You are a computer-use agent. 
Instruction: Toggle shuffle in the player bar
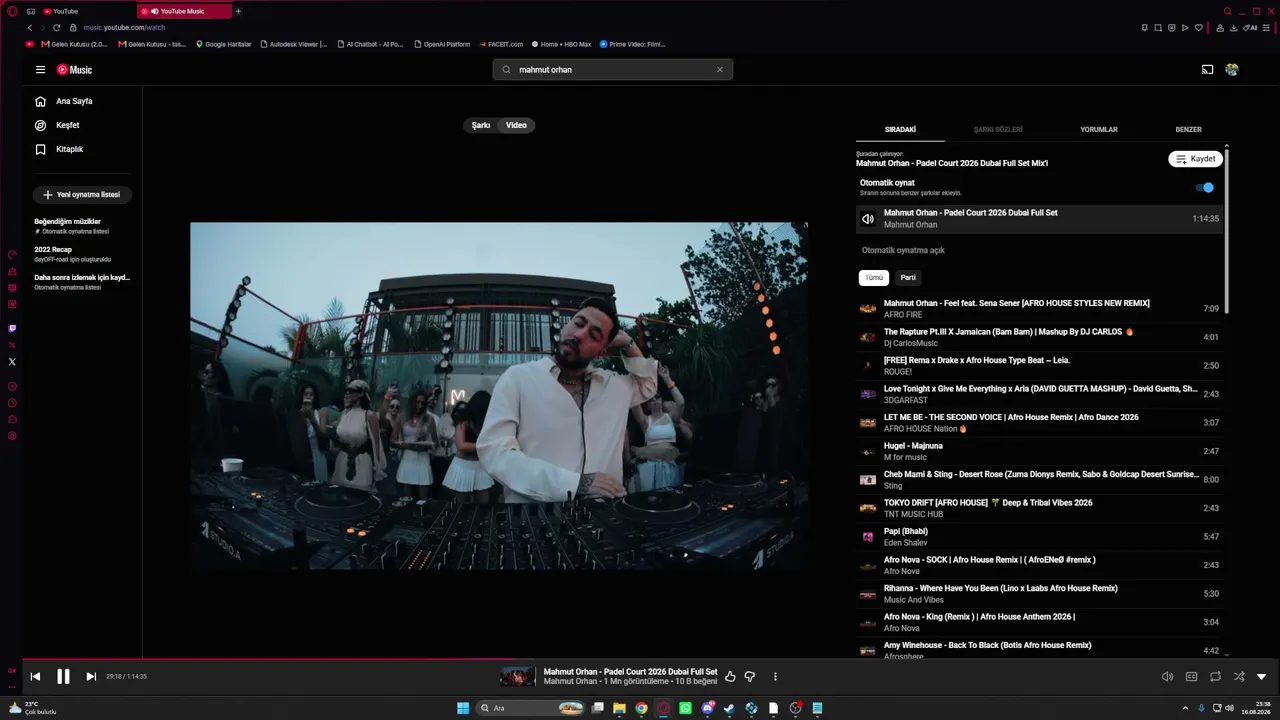1239,677
